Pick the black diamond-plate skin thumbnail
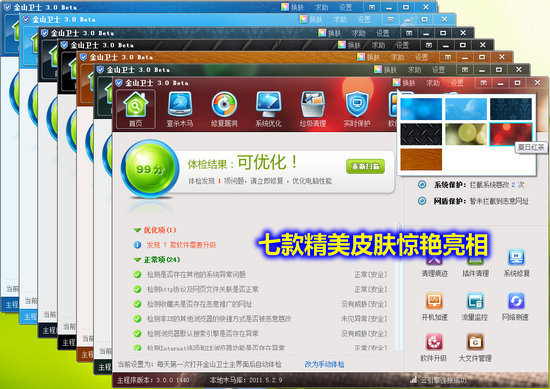 421,134
